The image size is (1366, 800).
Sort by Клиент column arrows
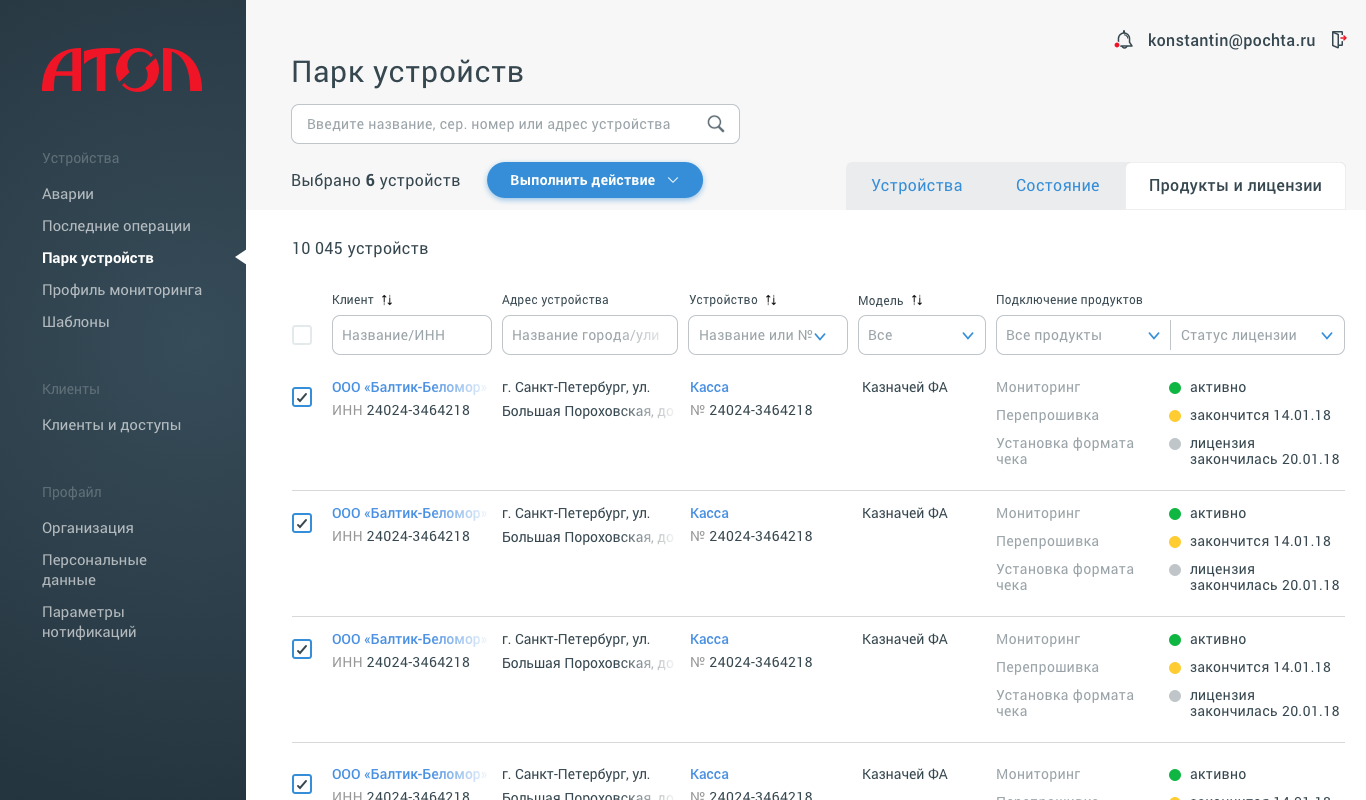[387, 300]
